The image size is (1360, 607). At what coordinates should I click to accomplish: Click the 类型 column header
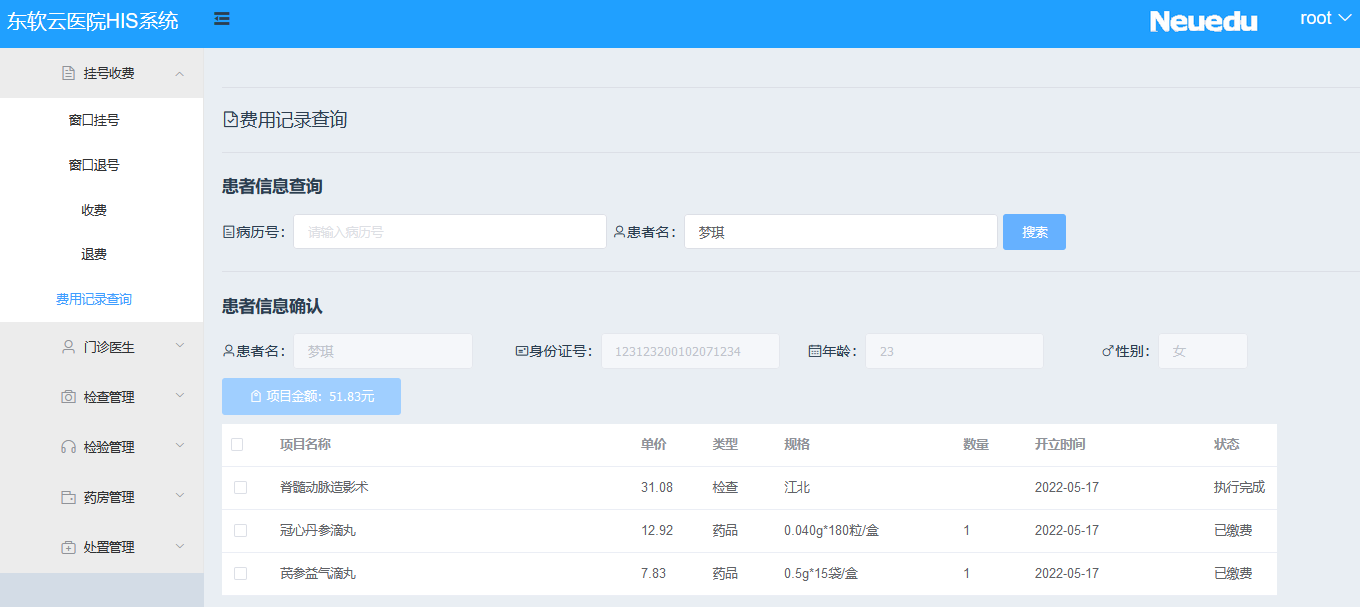(x=725, y=445)
